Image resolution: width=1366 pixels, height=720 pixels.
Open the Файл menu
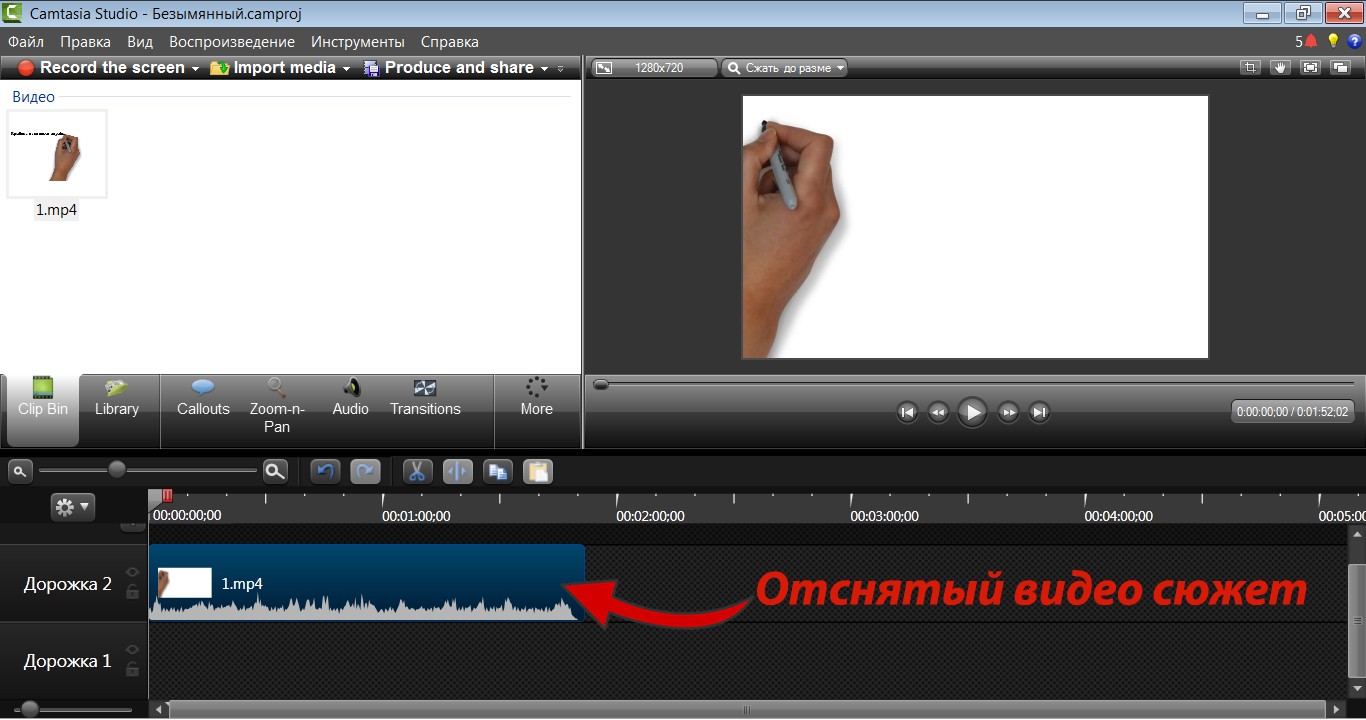click(x=26, y=42)
